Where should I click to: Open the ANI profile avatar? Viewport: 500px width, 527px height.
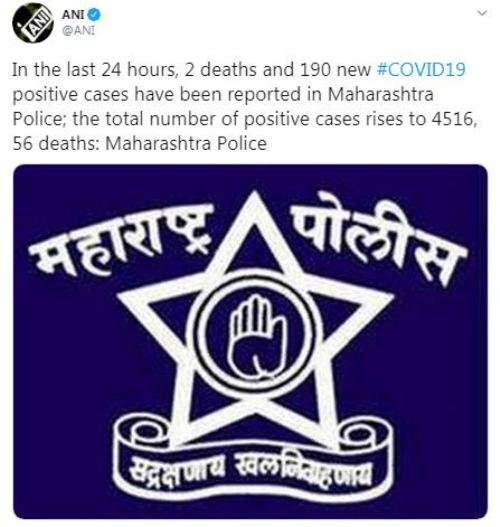point(32,23)
